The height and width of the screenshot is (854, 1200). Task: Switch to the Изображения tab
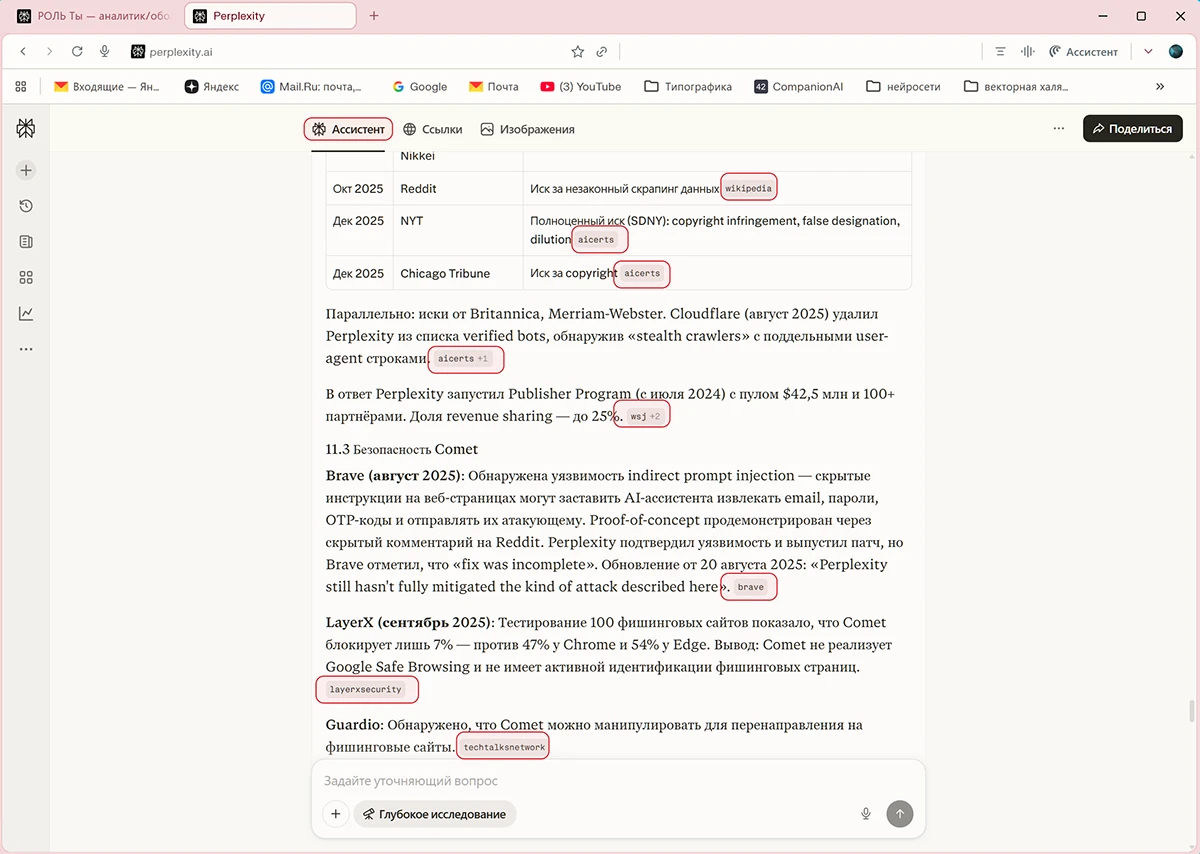tap(527, 129)
